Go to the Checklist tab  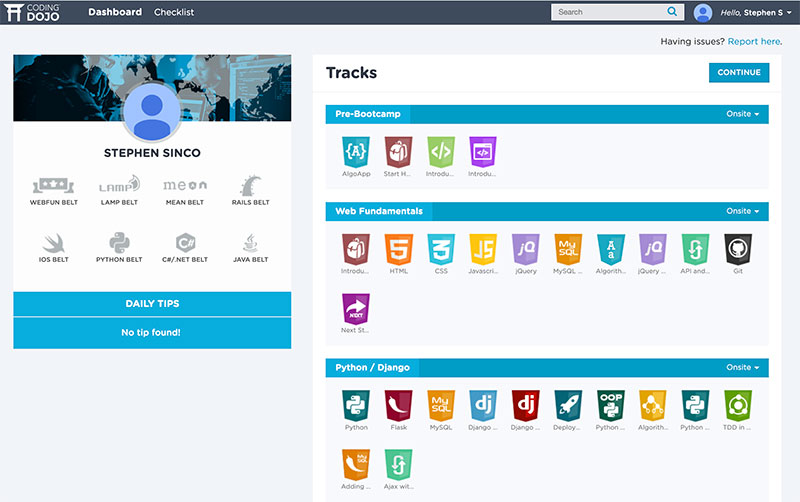tap(174, 12)
